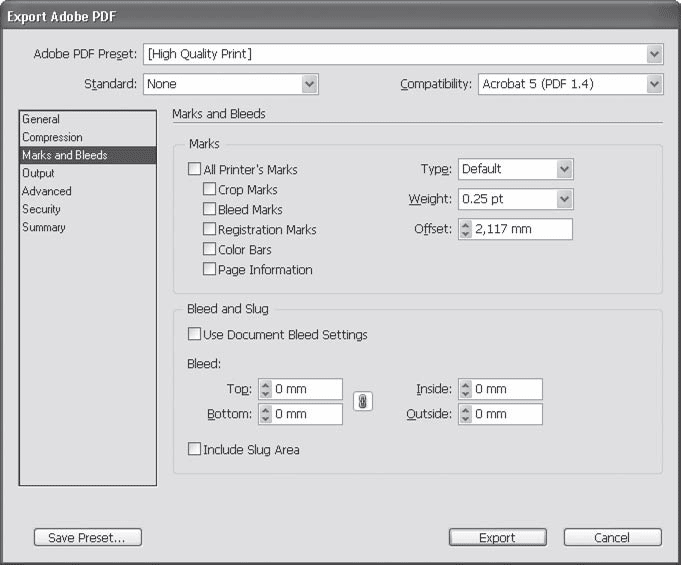This screenshot has width=681, height=565.
Task: Tick the Include Slug Area checkbox
Action: pyautogui.click(x=195, y=450)
